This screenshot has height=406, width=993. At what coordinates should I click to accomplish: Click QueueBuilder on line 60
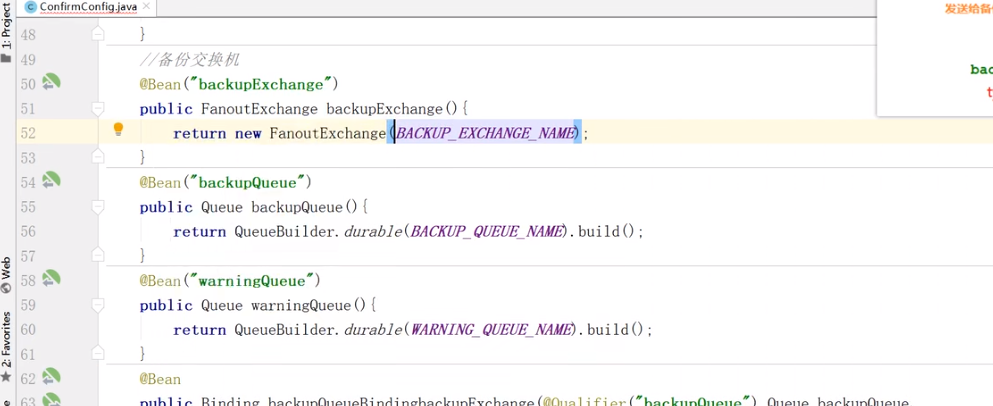click(x=284, y=330)
